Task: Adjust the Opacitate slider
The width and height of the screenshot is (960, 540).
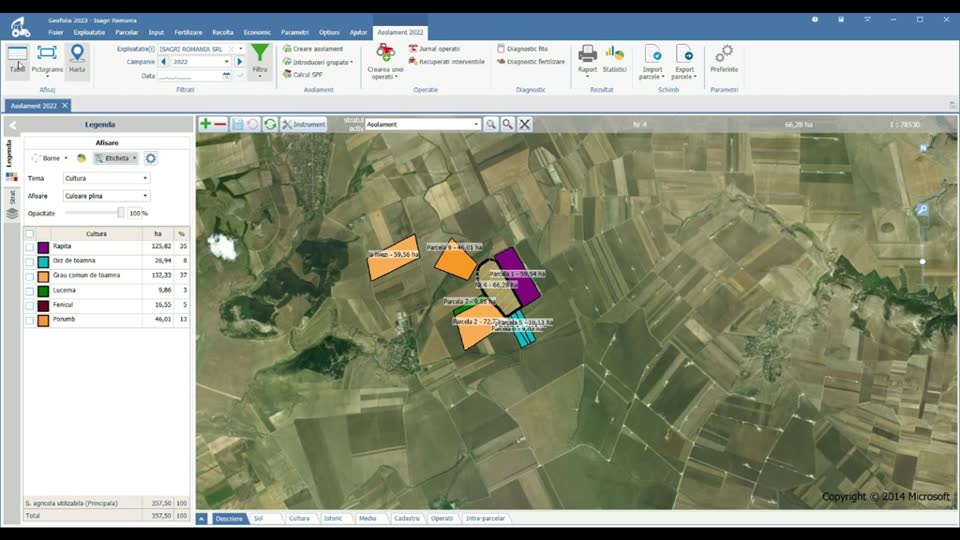Action: pyautogui.click(x=121, y=213)
